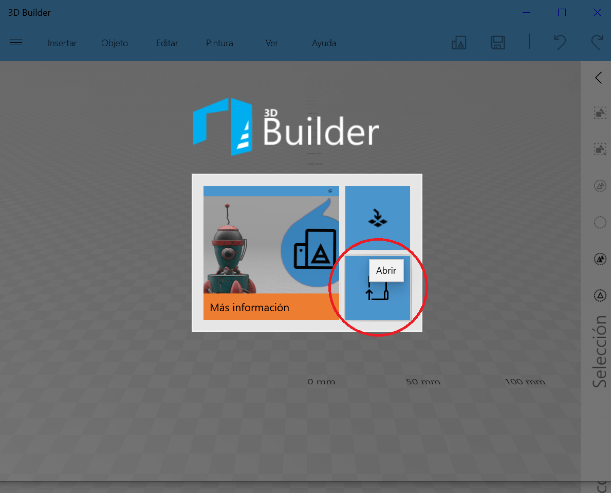Collapse the Selección side panel chevron

point(598,78)
